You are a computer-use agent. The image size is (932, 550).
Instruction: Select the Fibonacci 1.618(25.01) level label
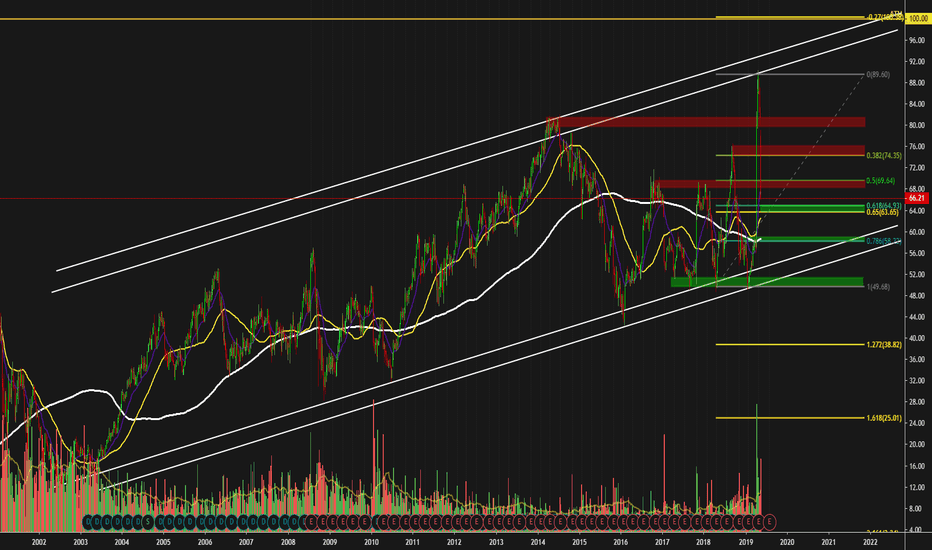click(x=884, y=419)
